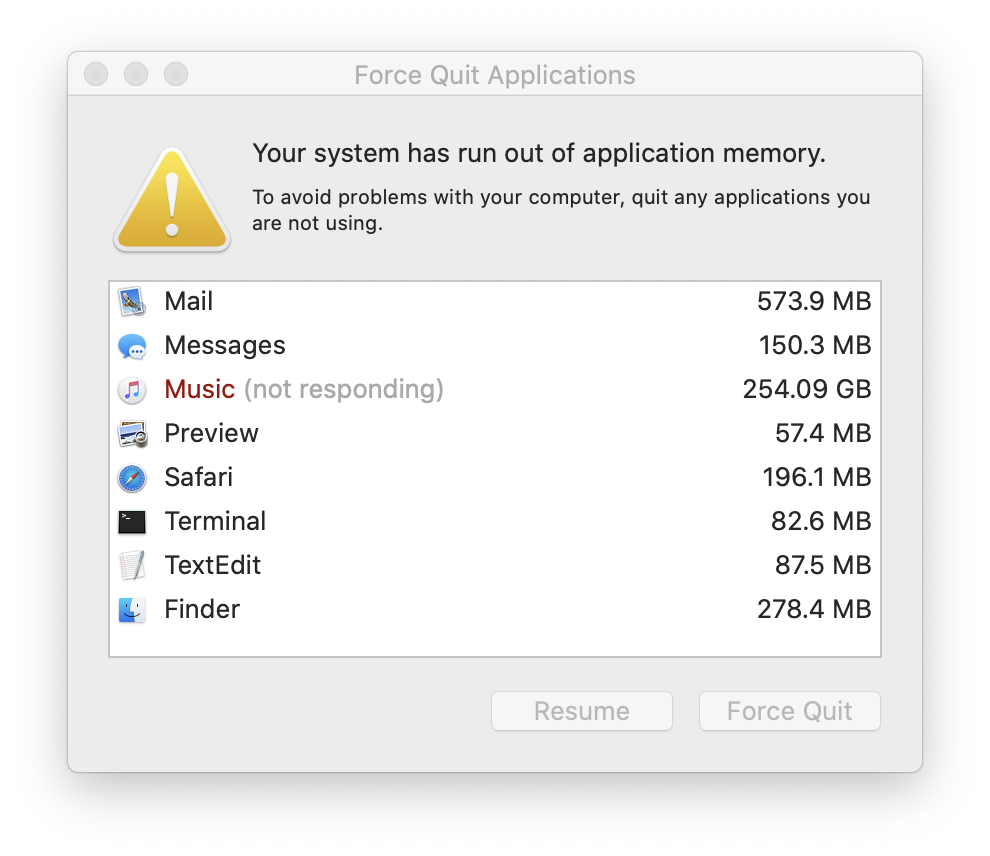The height and width of the screenshot is (856, 990).
Task: Select the Safari row label
Action: [198, 477]
